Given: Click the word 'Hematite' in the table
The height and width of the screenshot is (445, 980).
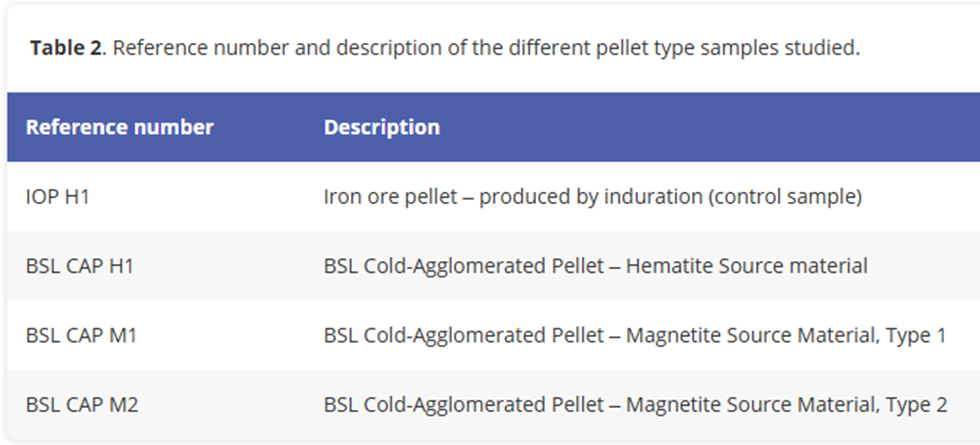Looking at the screenshot, I should click(x=663, y=266).
